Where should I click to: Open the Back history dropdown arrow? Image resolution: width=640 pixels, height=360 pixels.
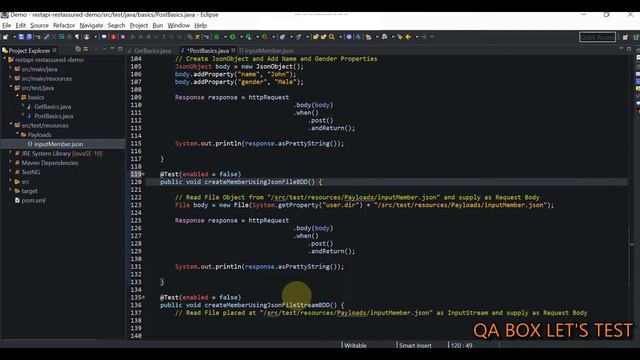click(x=417, y=37)
